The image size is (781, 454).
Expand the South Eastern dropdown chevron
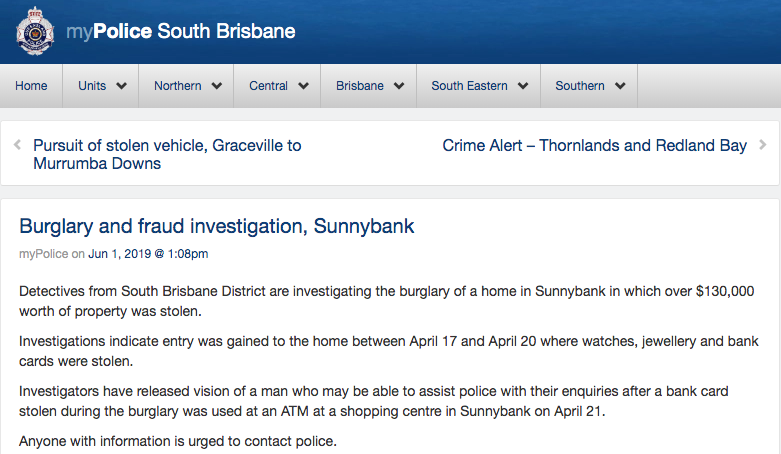[x=522, y=86]
